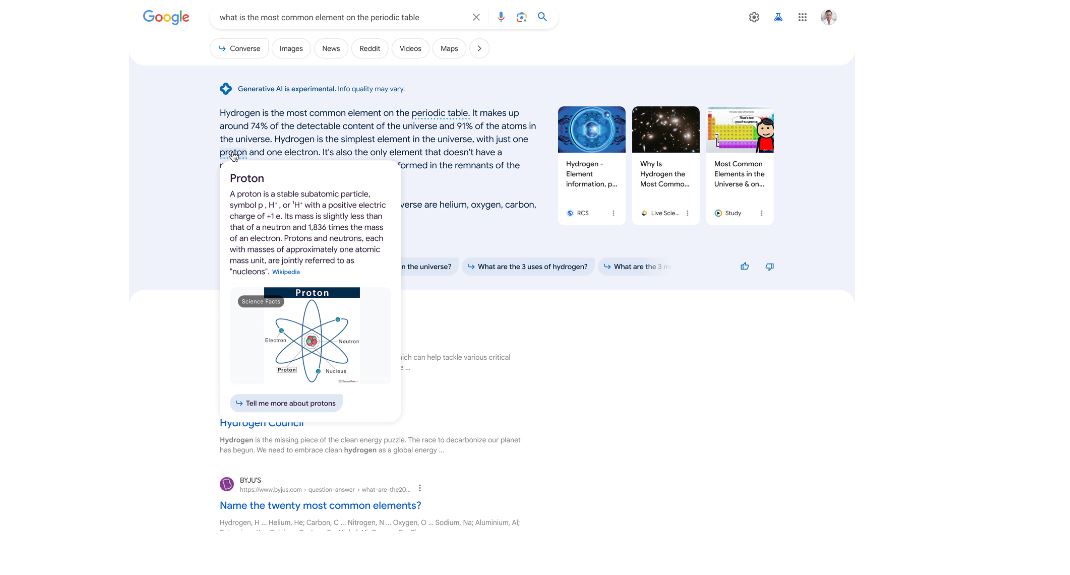The image size is (1070, 575).
Task: Open the three-dot menu for BYJU'S result
Action: click(420, 488)
